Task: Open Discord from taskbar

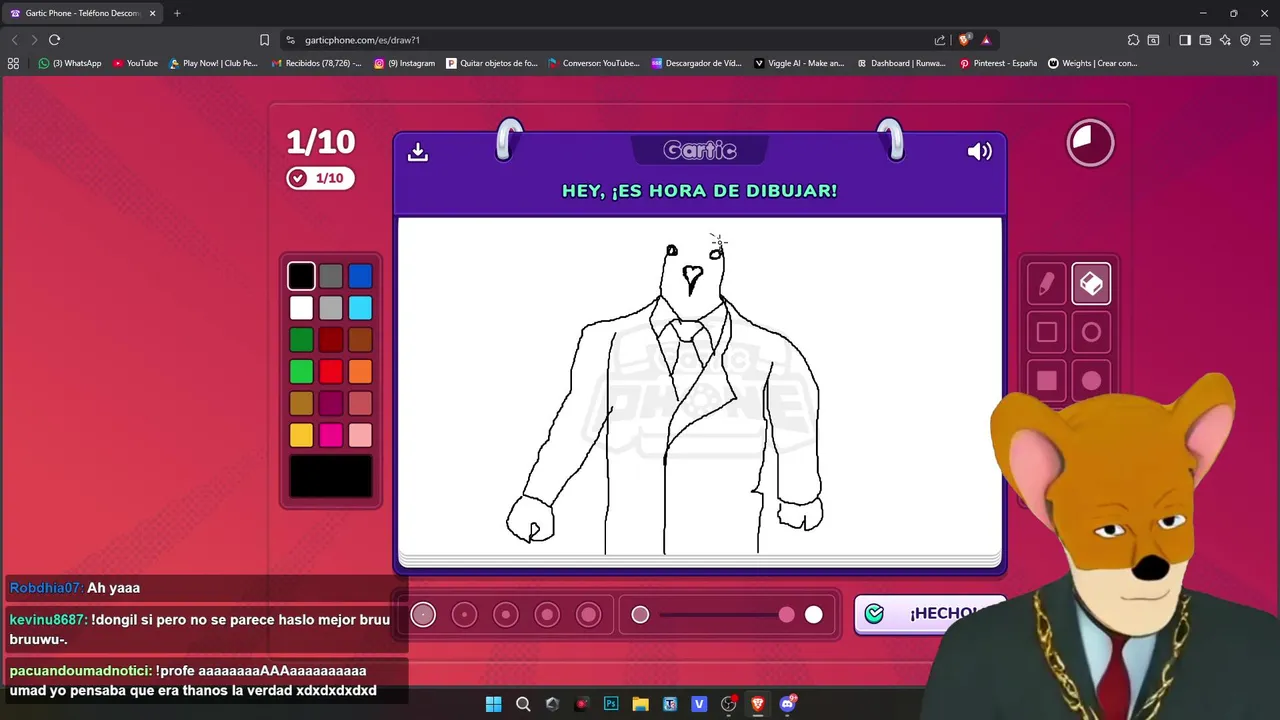Action: (x=787, y=704)
